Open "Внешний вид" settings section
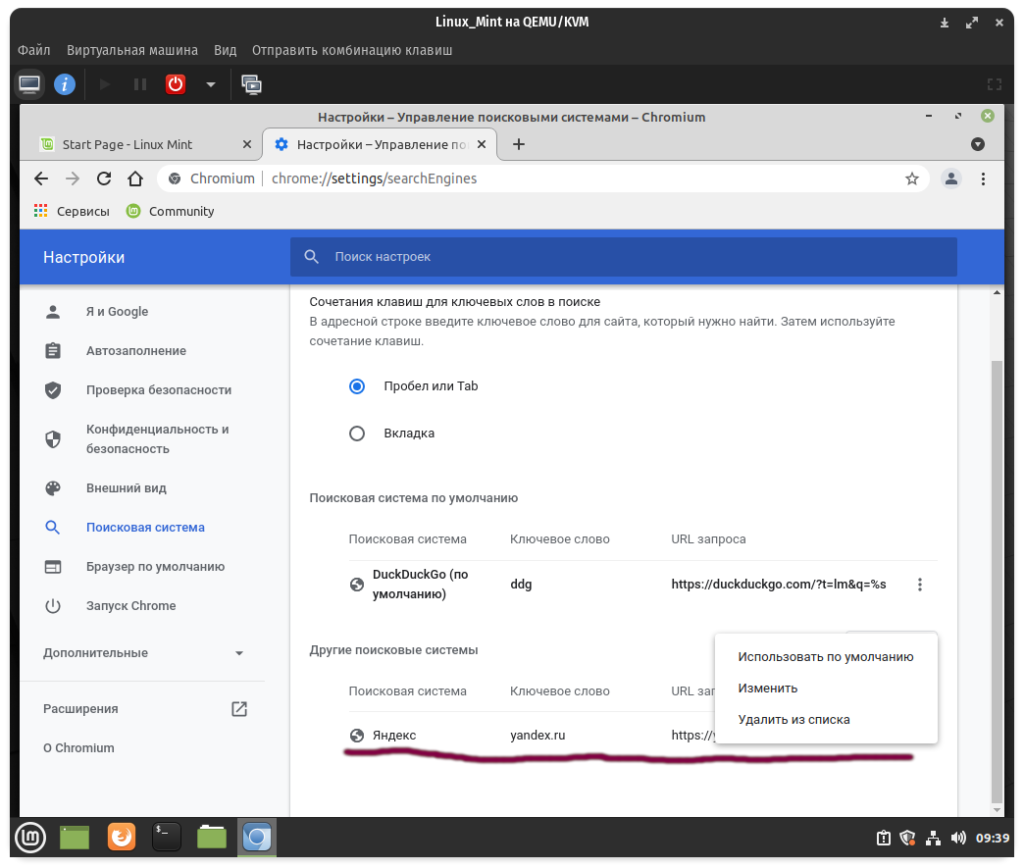The height and width of the screenshot is (868, 1024). point(126,488)
